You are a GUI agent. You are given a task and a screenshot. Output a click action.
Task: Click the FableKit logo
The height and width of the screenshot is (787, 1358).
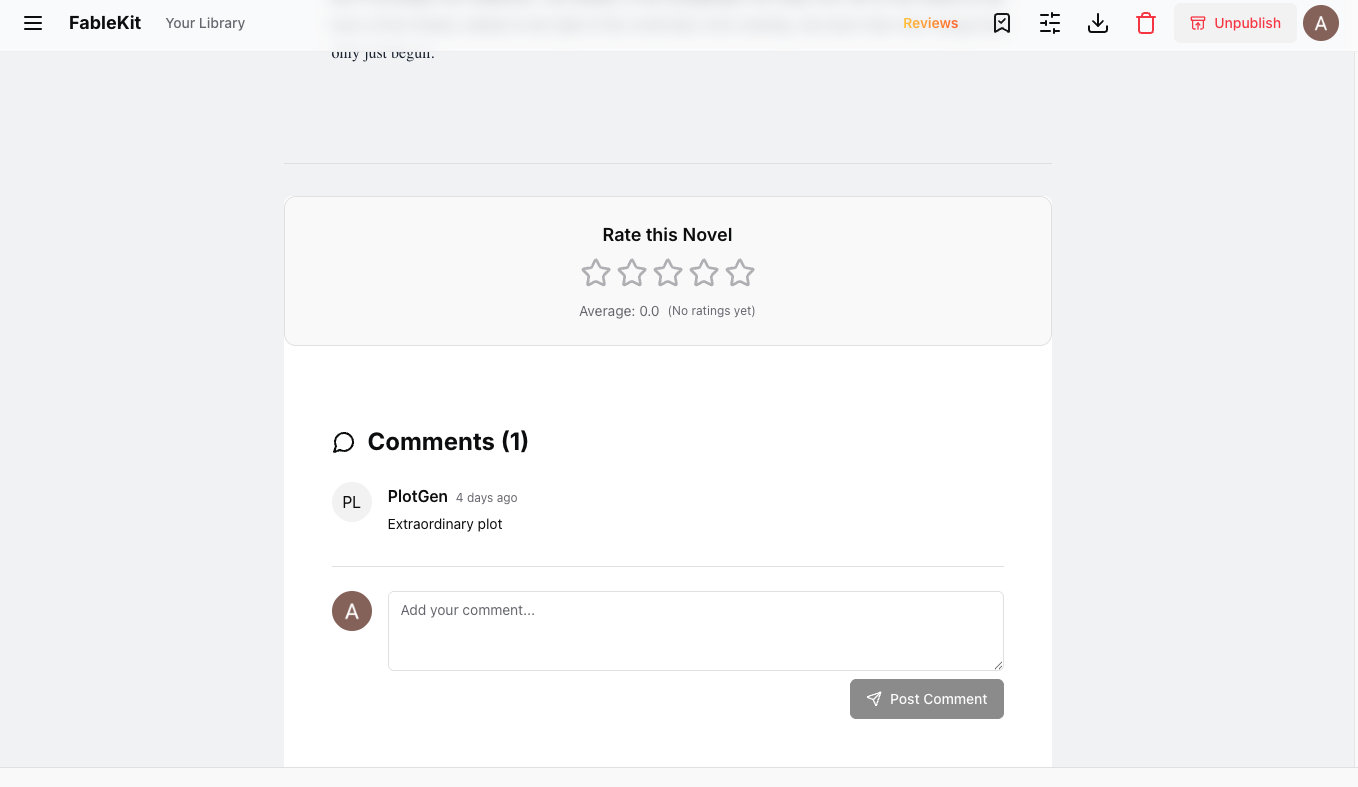point(105,22)
